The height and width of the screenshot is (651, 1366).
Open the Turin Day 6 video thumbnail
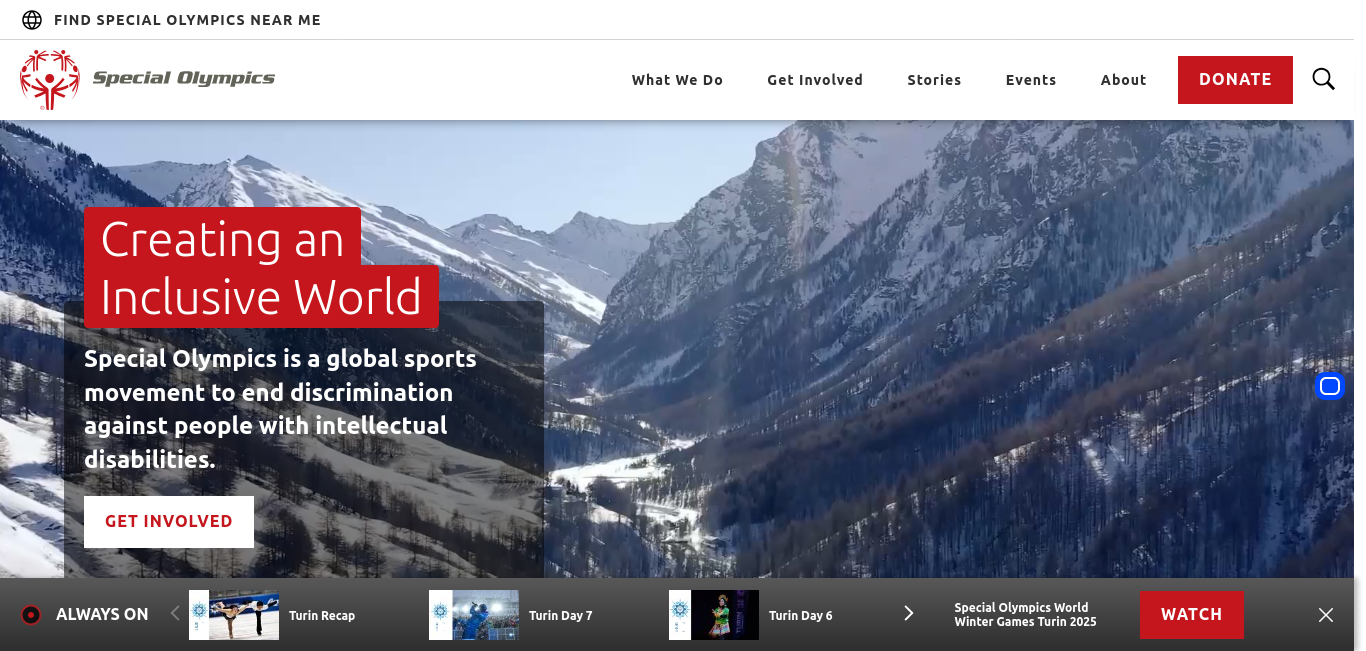click(714, 615)
